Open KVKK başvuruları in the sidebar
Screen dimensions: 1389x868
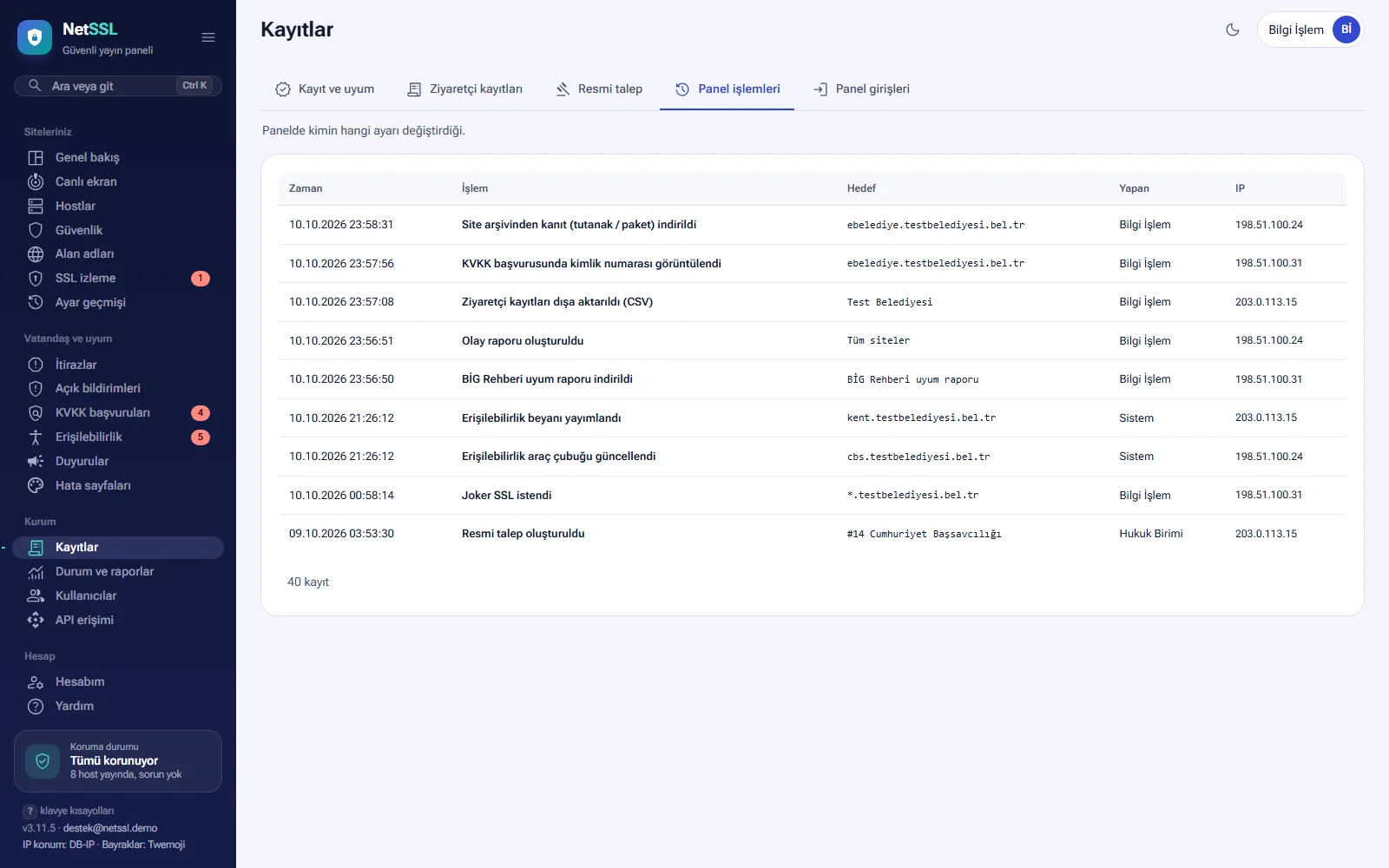pos(118,413)
